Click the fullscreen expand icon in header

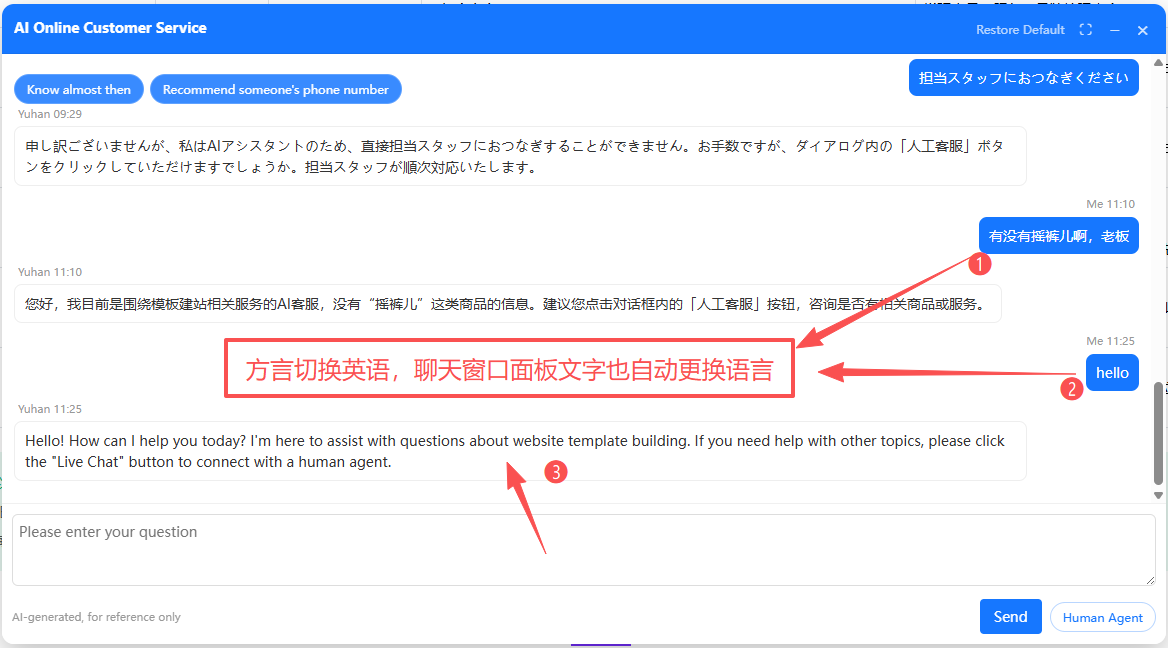point(1085,30)
